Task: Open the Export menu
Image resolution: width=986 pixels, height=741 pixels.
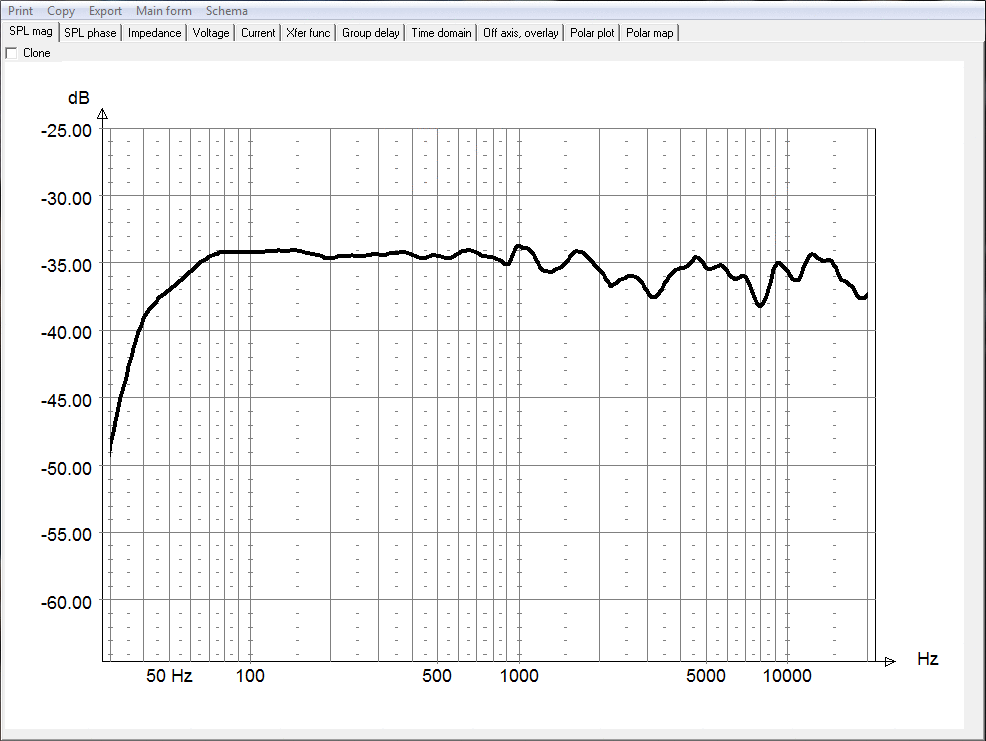Action: pyautogui.click(x=105, y=11)
